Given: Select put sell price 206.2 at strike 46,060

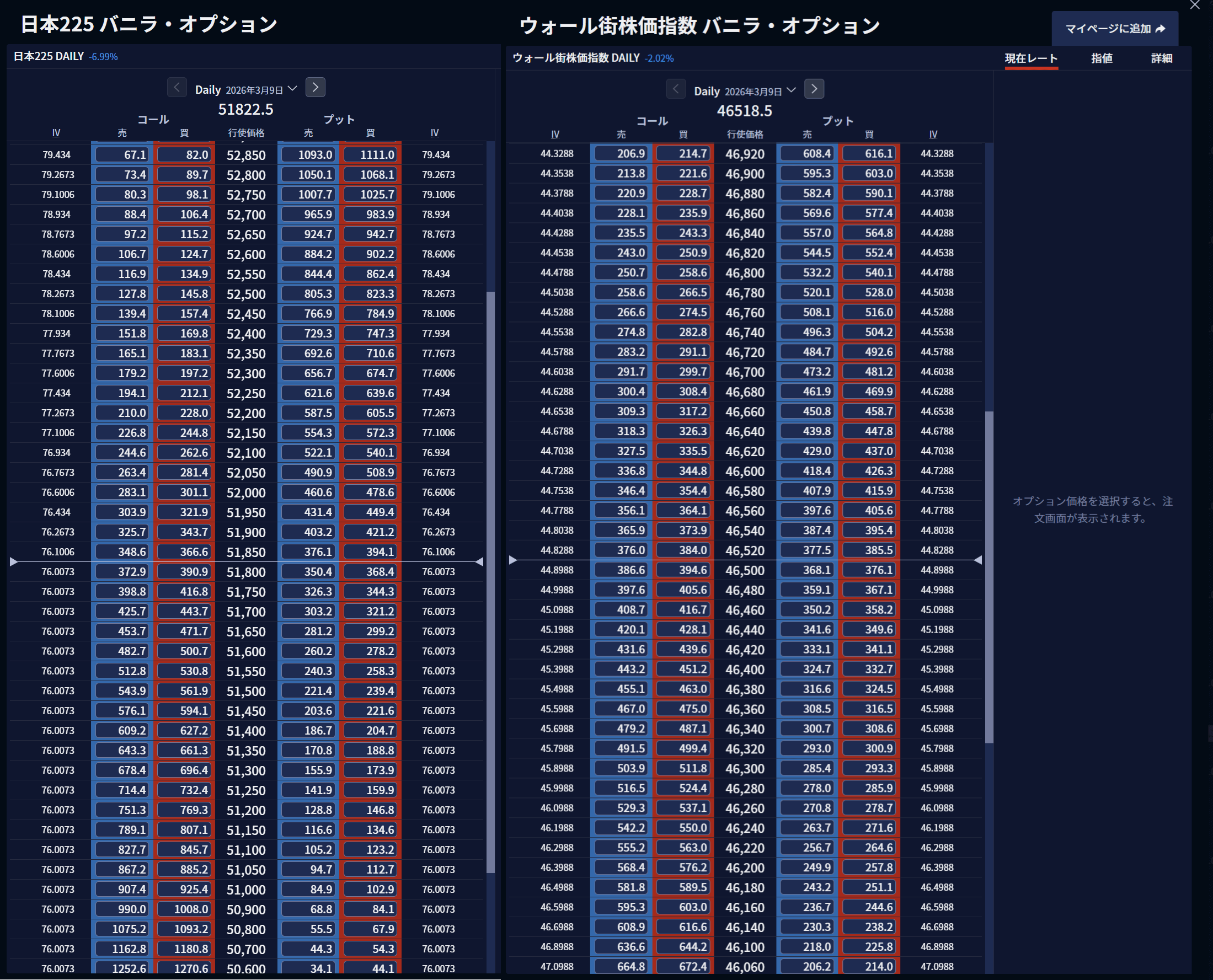Looking at the screenshot, I should [x=807, y=966].
